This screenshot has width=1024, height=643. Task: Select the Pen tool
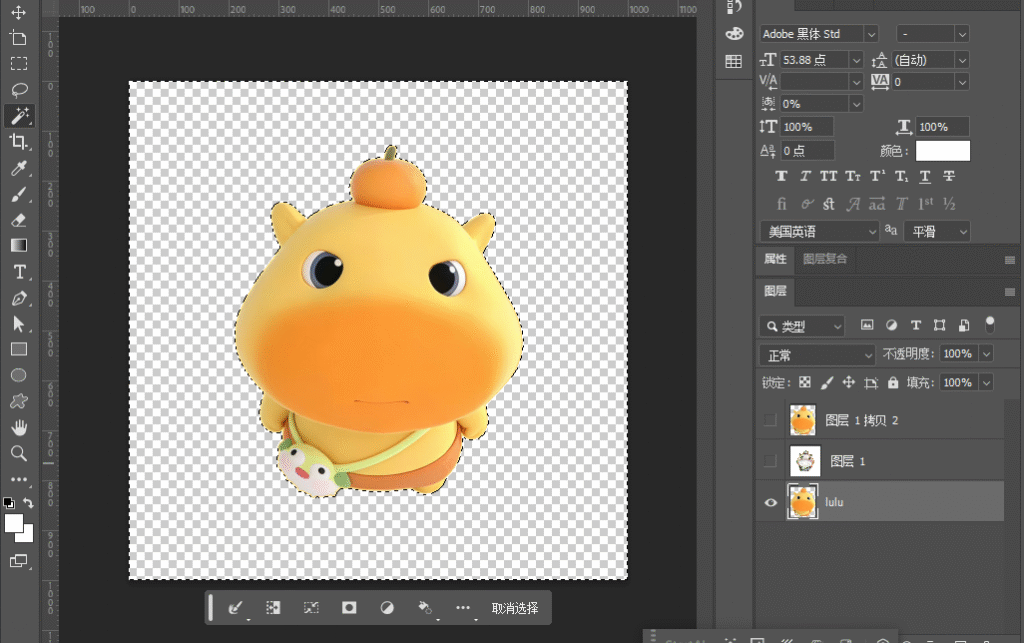pyautogui.click(x=18, y=298)
